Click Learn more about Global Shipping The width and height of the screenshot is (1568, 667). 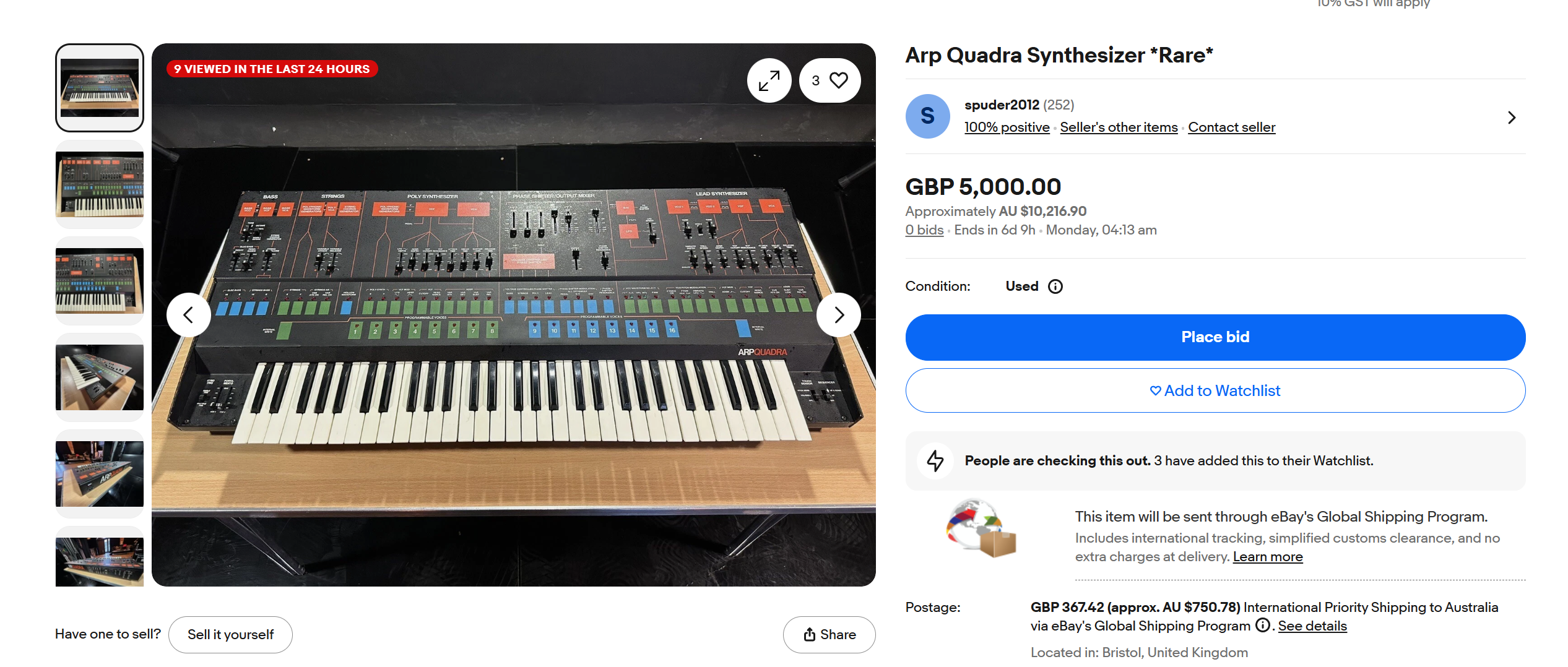[x=1267, y=557]
